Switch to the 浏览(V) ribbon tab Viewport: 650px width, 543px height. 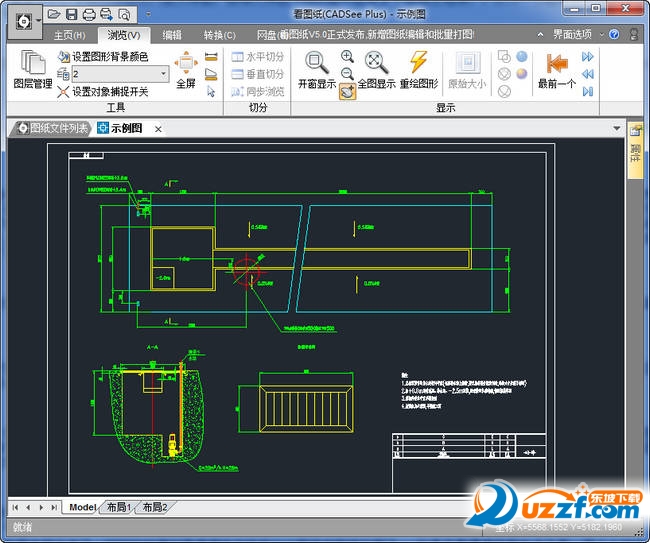(x=124, y=35)
